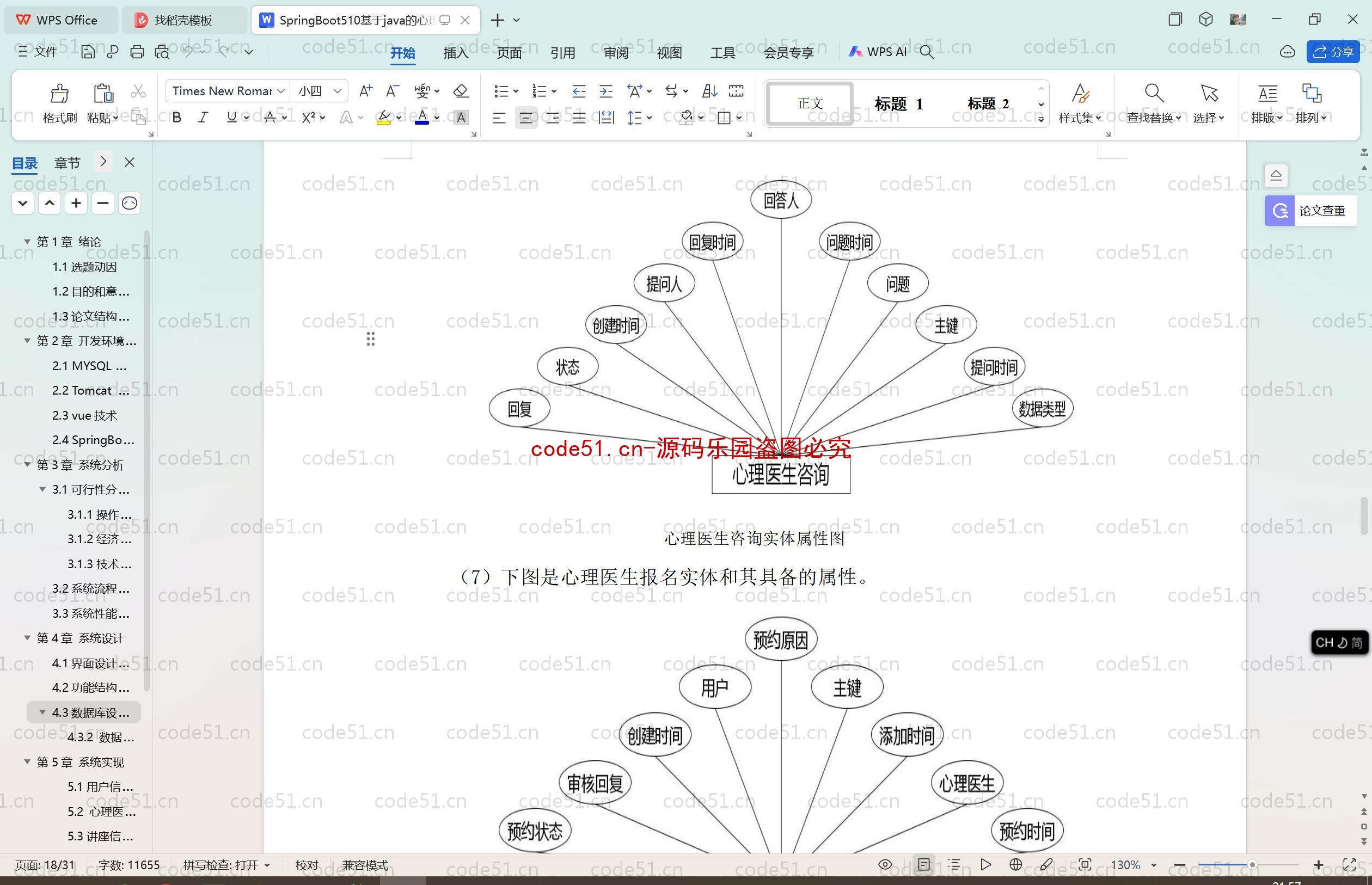Toggle align right paragraph button
Screen dimensions: 1372x885
pyautogui.click(x=553, y=118)
